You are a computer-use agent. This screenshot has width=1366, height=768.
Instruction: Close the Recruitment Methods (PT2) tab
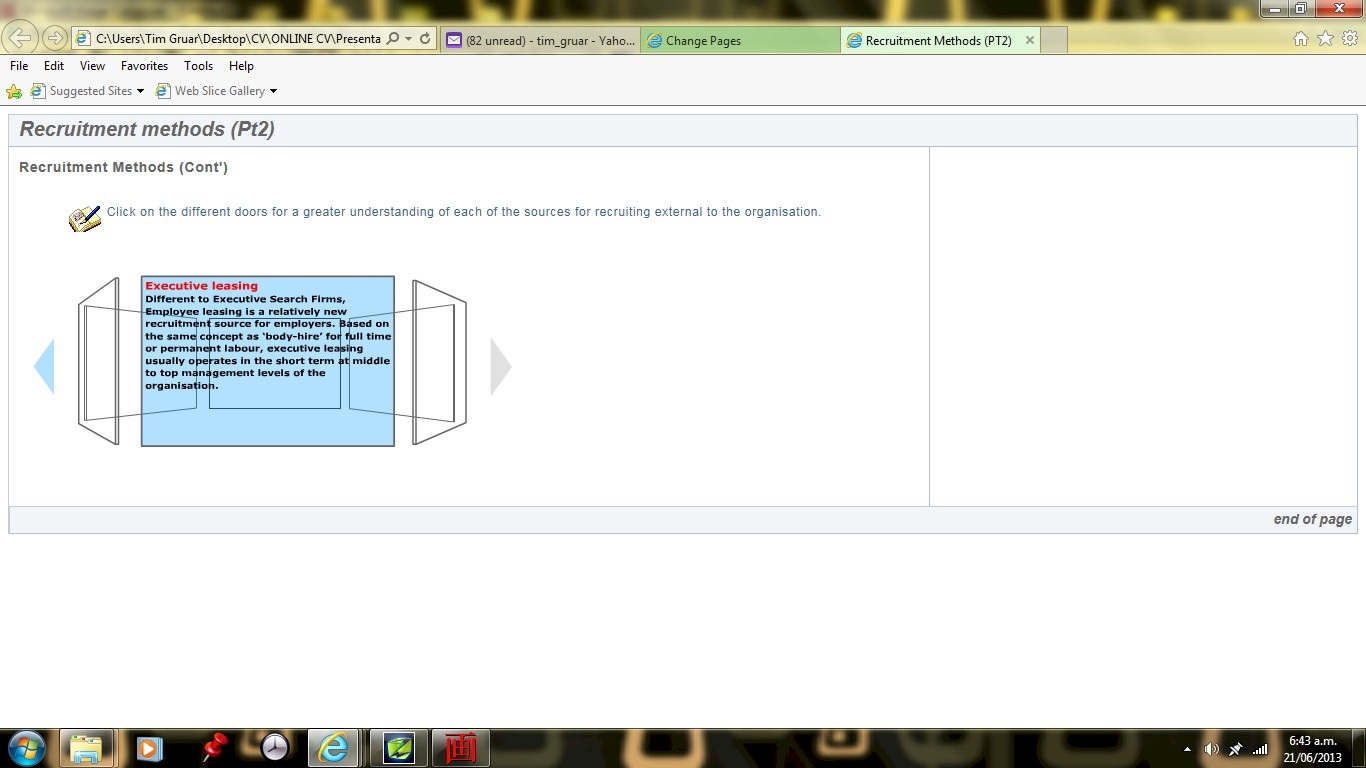point(1029,41)
